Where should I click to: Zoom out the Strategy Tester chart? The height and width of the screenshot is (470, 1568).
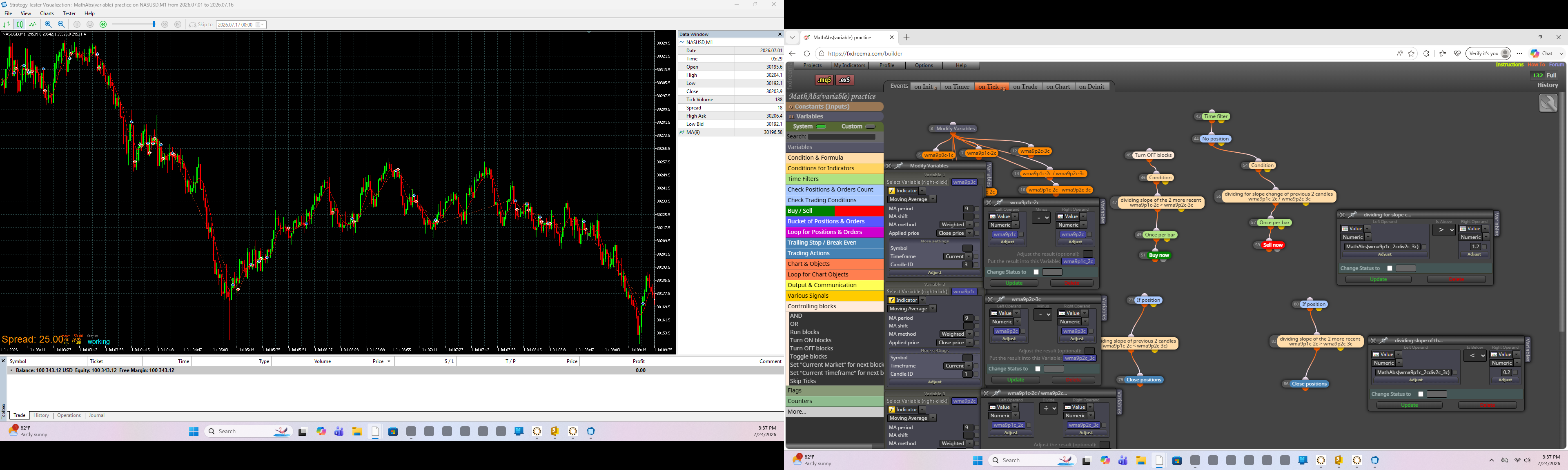pyautogui.click(x=62, y=25)
